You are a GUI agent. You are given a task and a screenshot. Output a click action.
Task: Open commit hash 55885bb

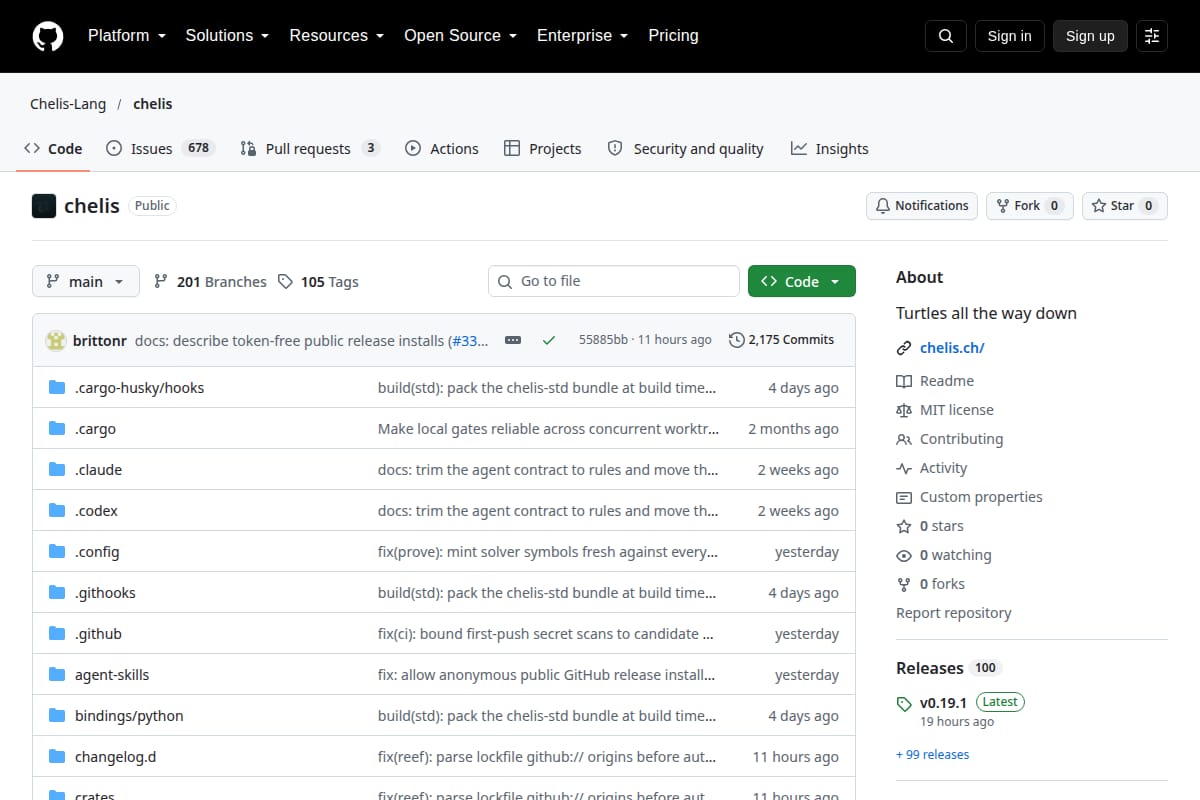[x=603, y=340]
